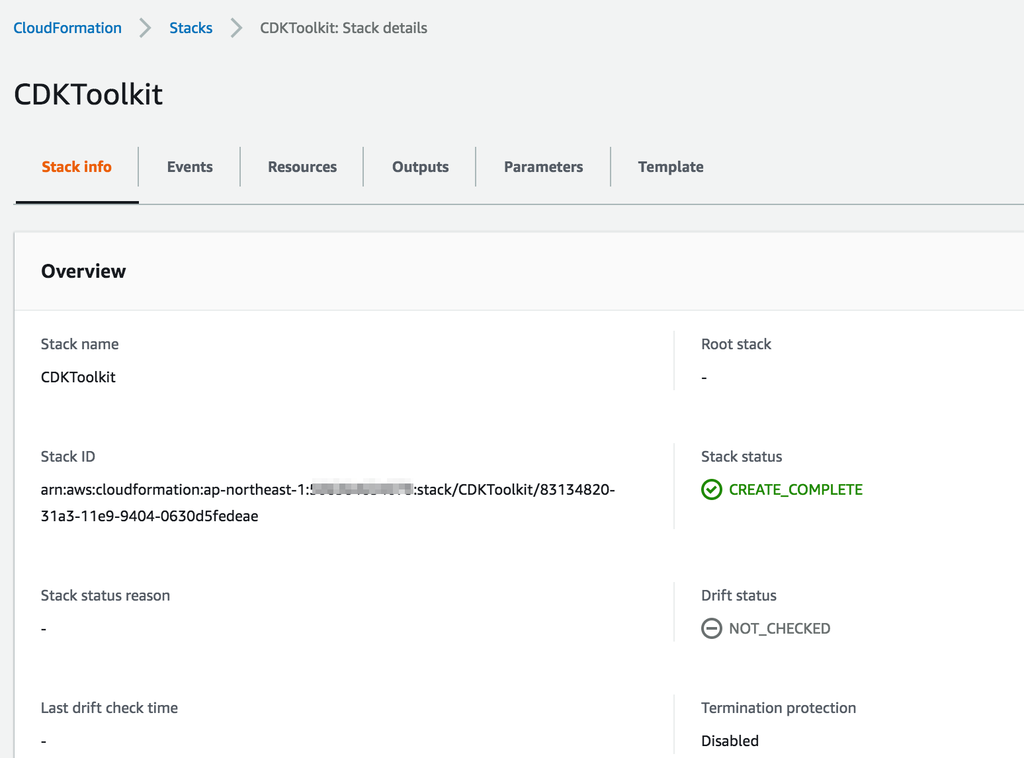The width and height of the screenshot is (1024, 758).
Task: Select the Stack info tab
Action: [x=76, y=167]
